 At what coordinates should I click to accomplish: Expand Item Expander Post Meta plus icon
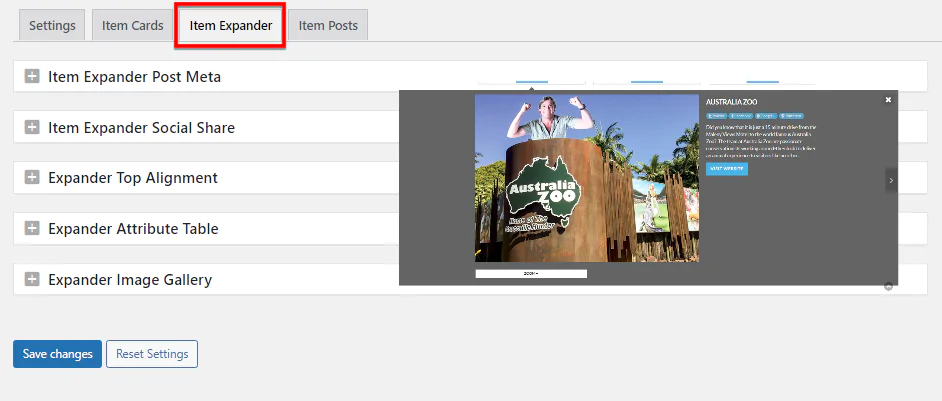pos(32,76)
